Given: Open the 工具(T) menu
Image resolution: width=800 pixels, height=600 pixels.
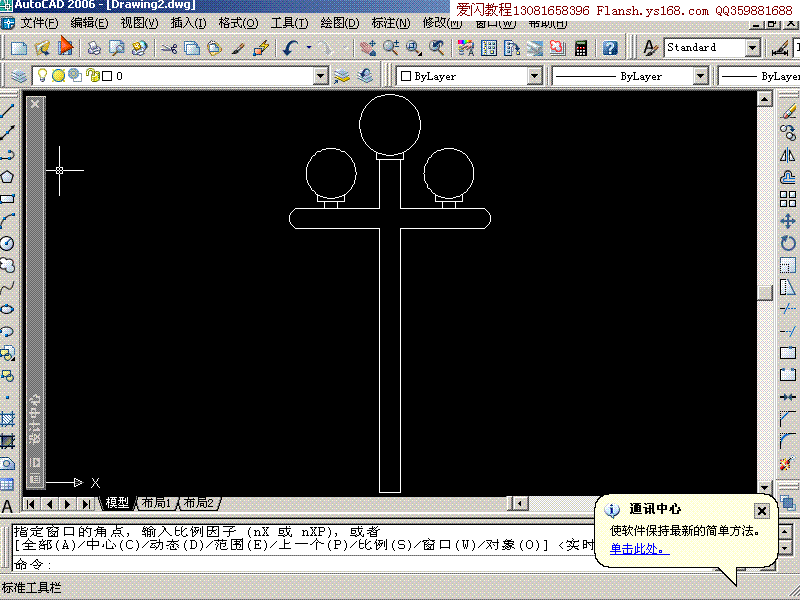Looking at the screenshot, I should coord(289,23).
